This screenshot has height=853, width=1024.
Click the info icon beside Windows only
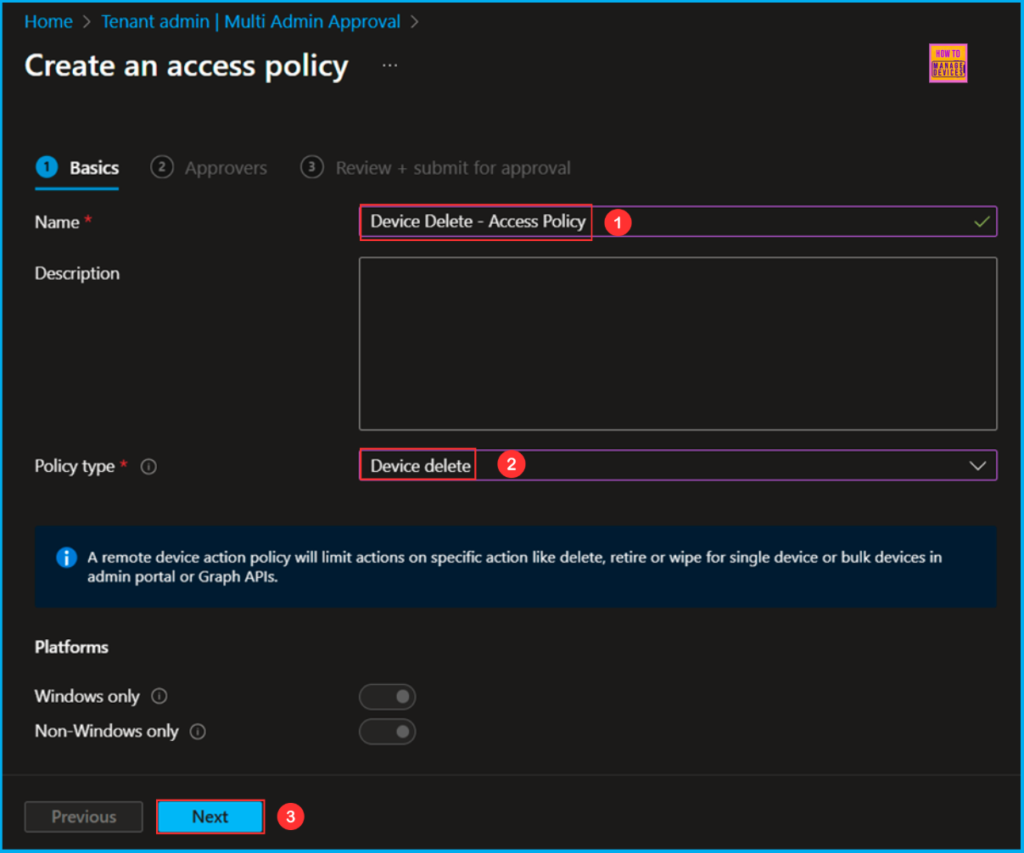(x=160, y=697)
